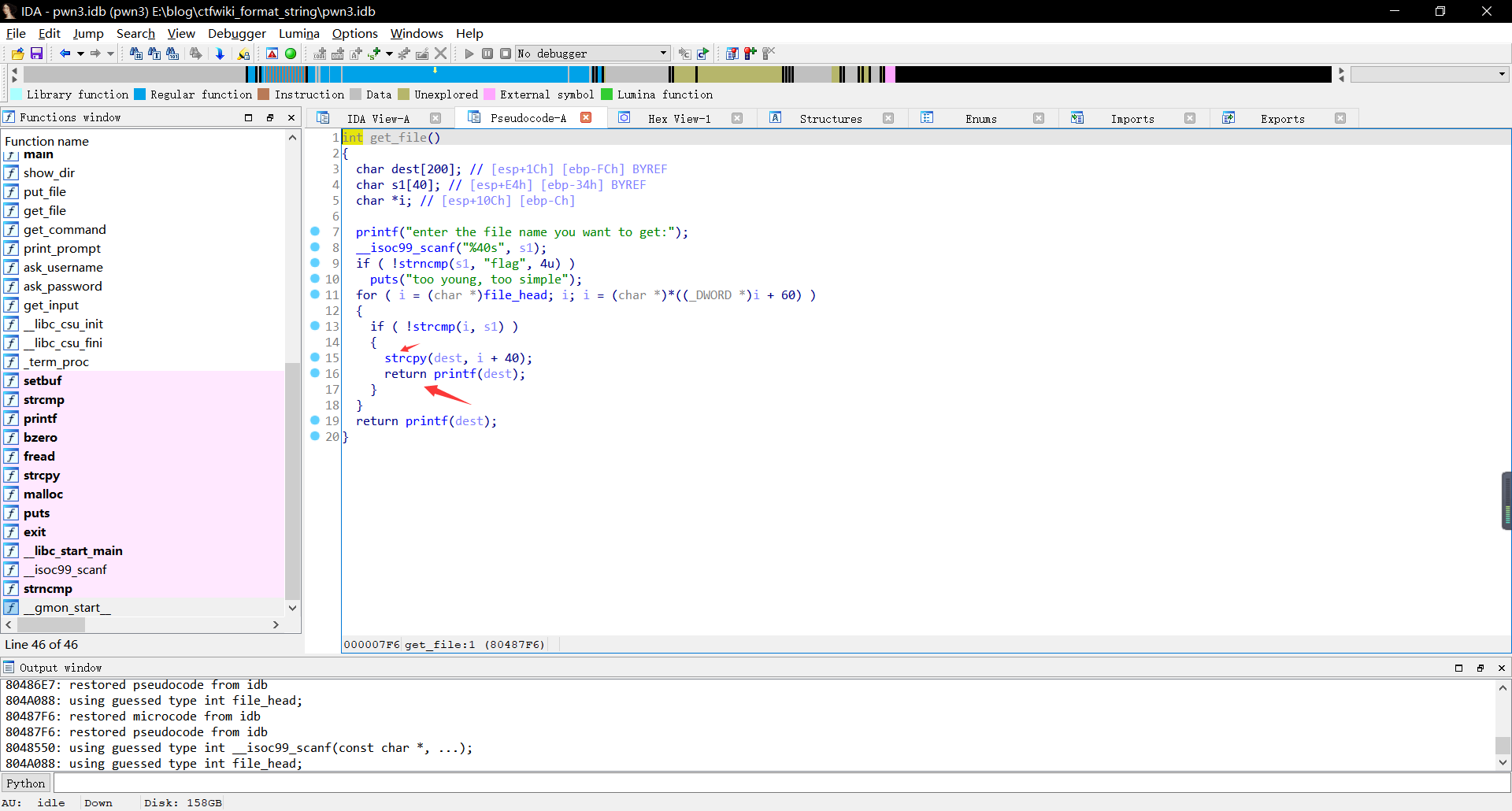
Task: Click the Jump back arrow icon
Action: [x=65, y=54]
